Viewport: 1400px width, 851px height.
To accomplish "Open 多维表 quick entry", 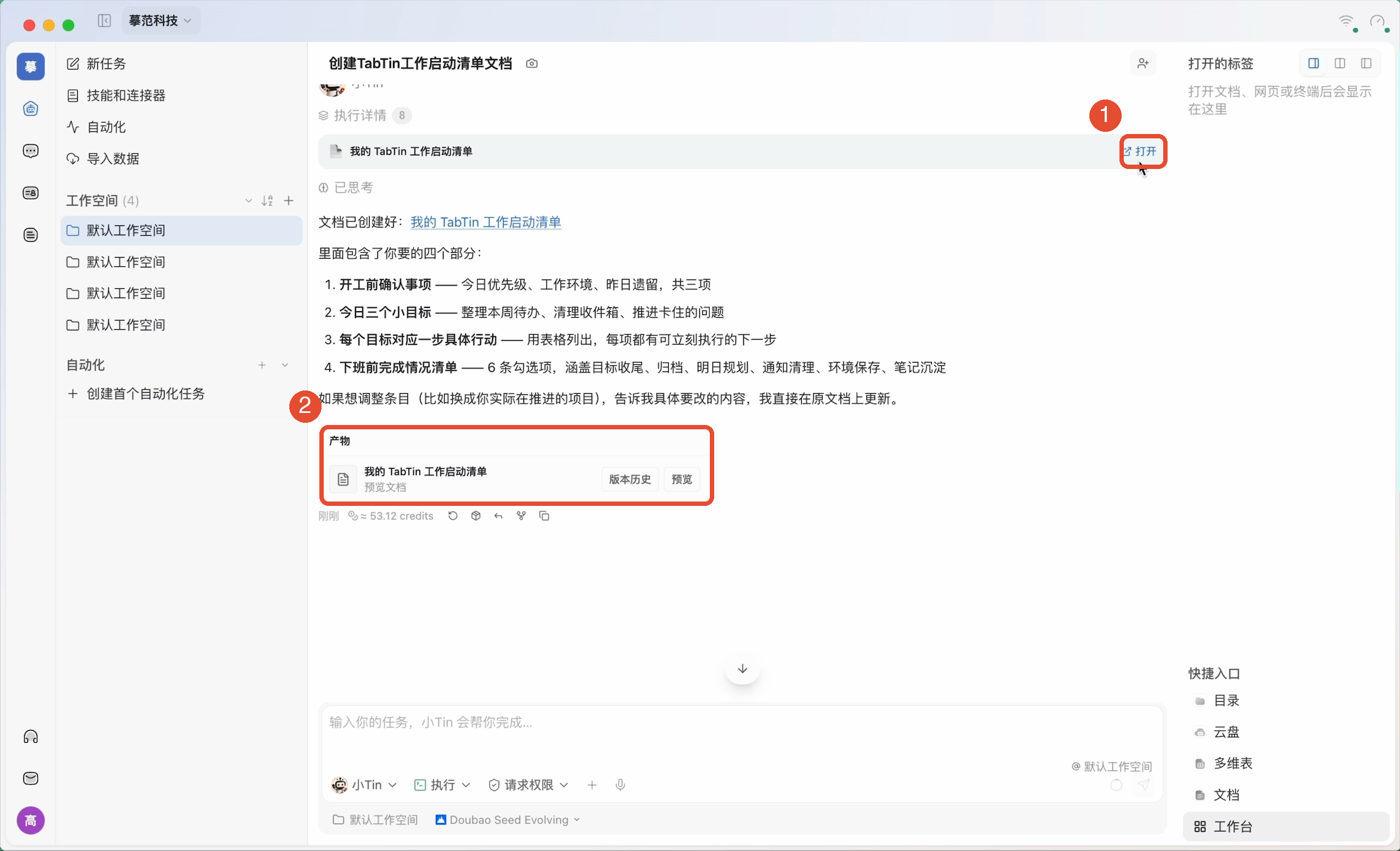I will tap(1286, 763).
